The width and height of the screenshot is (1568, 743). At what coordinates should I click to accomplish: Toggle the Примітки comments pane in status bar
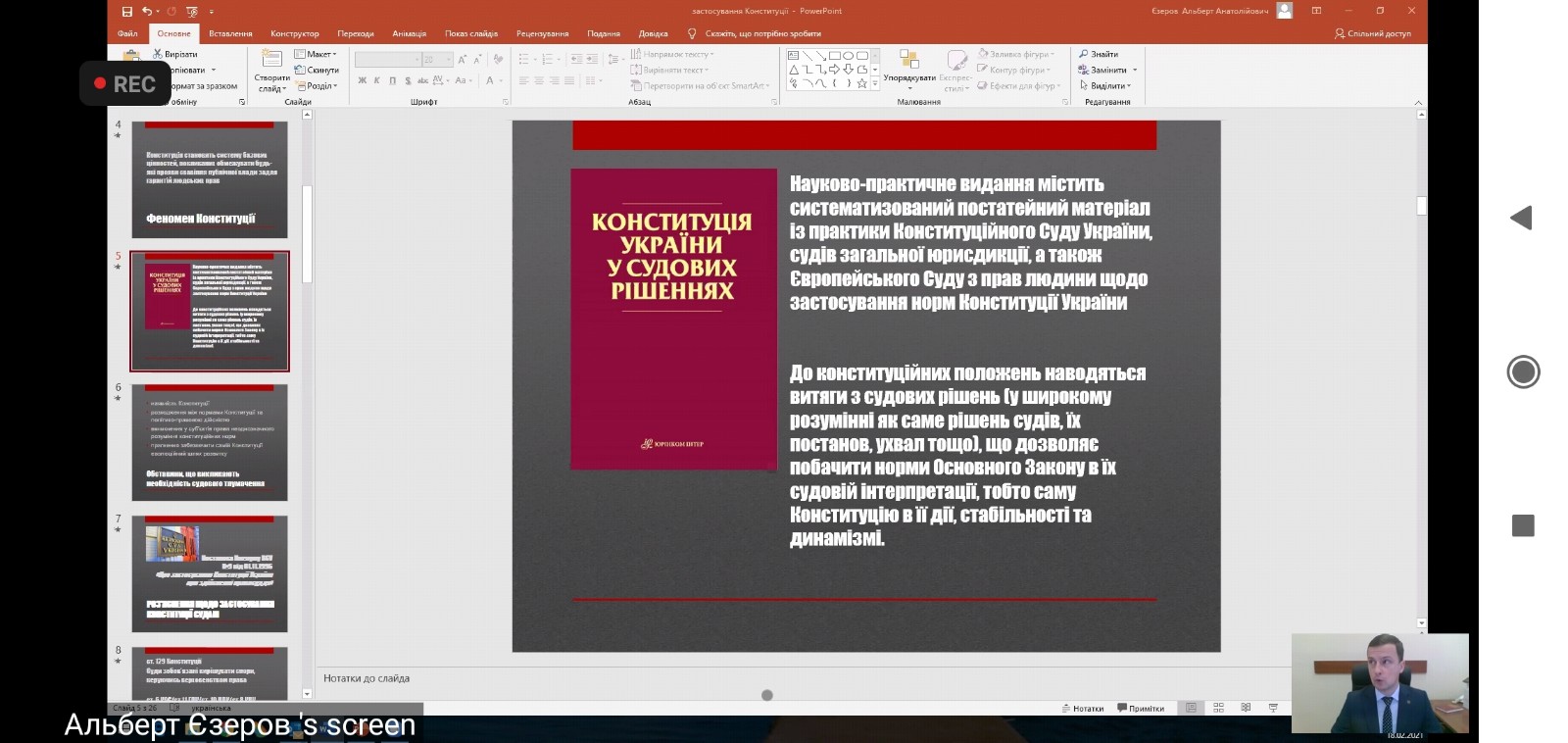(x=1141, y=708)
